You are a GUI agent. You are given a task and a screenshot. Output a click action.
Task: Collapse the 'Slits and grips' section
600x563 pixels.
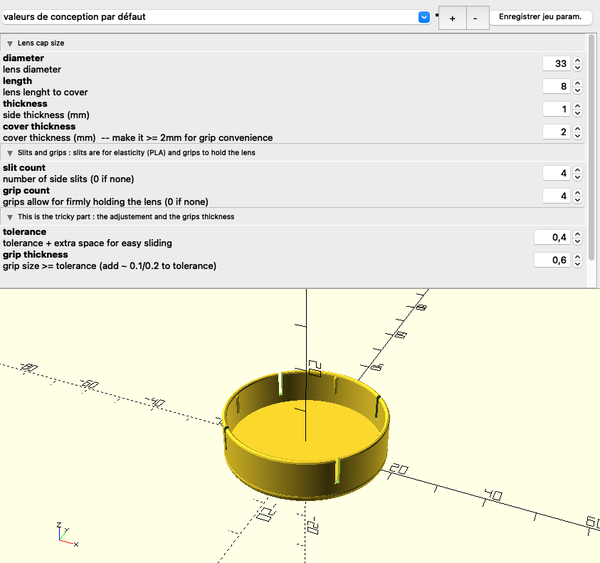pyautogui.click(x=10, y=150)
